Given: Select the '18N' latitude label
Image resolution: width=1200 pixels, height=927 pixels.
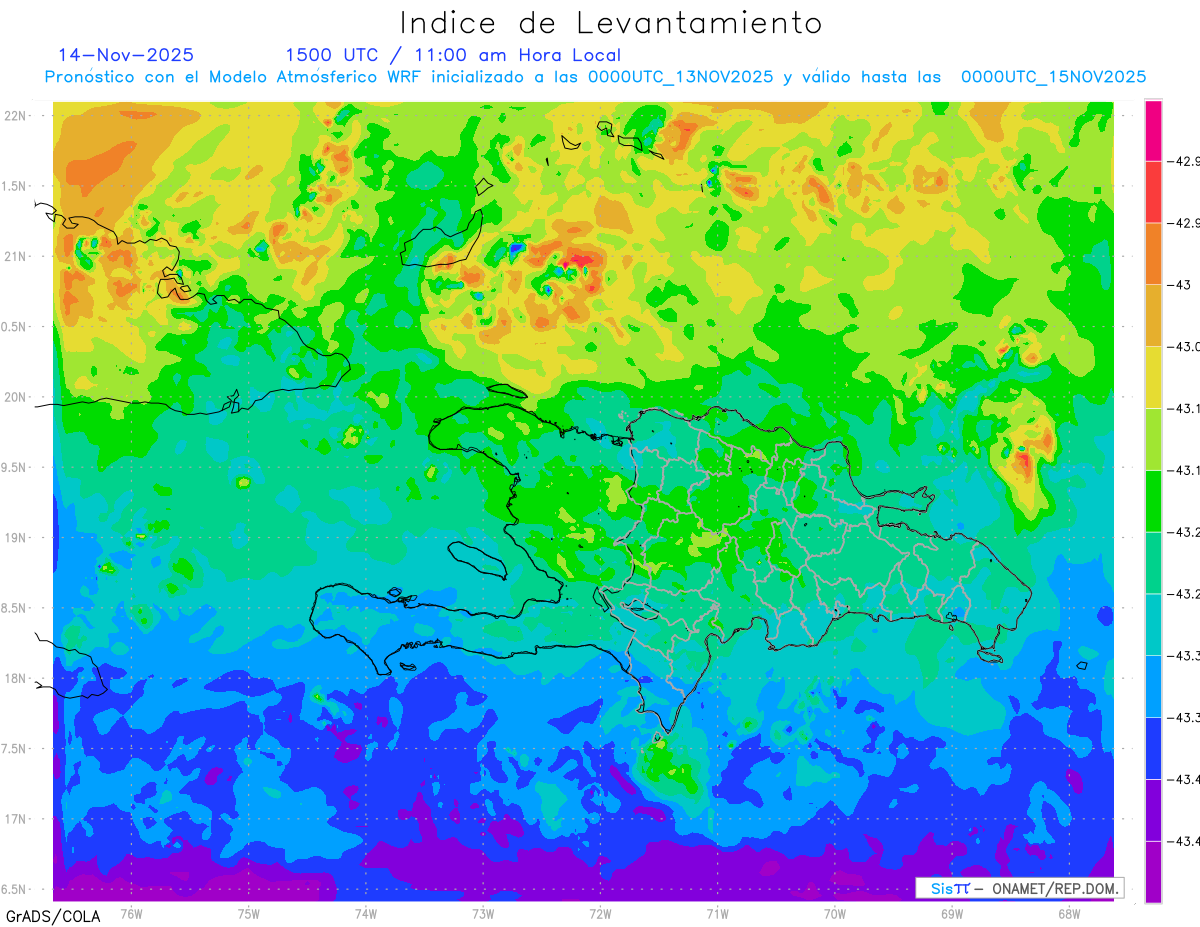Looking at the screenshot, I should point(17,678).
